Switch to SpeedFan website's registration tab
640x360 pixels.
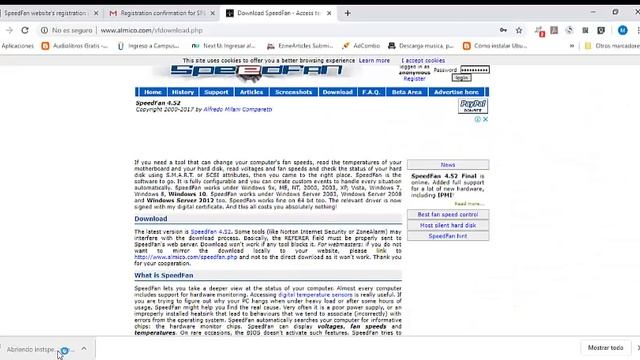pyautogui.click(x=46, y=13)
